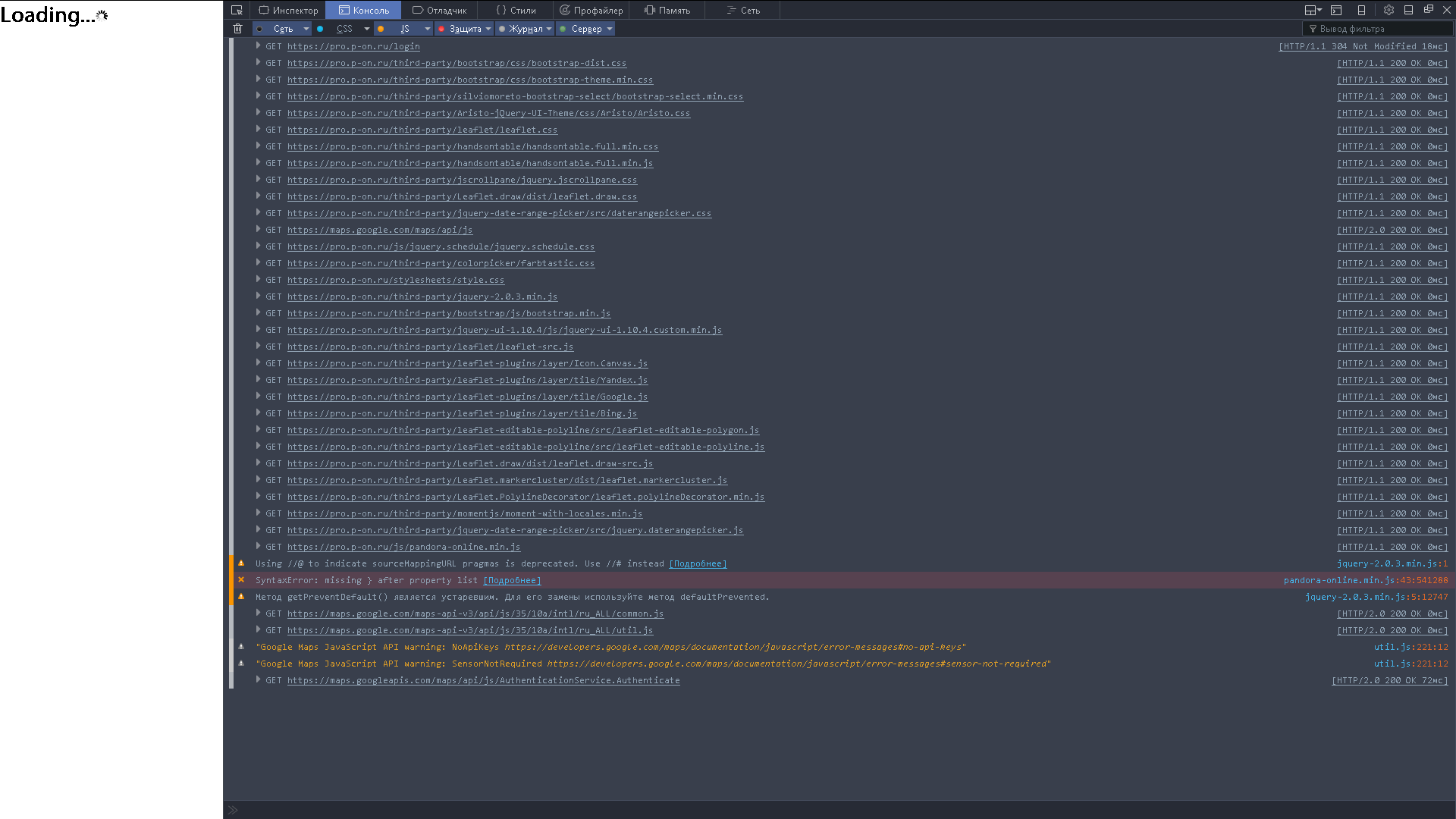1456x819 pixels.
Task: Click the element picker icon
Action: pos(237,10)
